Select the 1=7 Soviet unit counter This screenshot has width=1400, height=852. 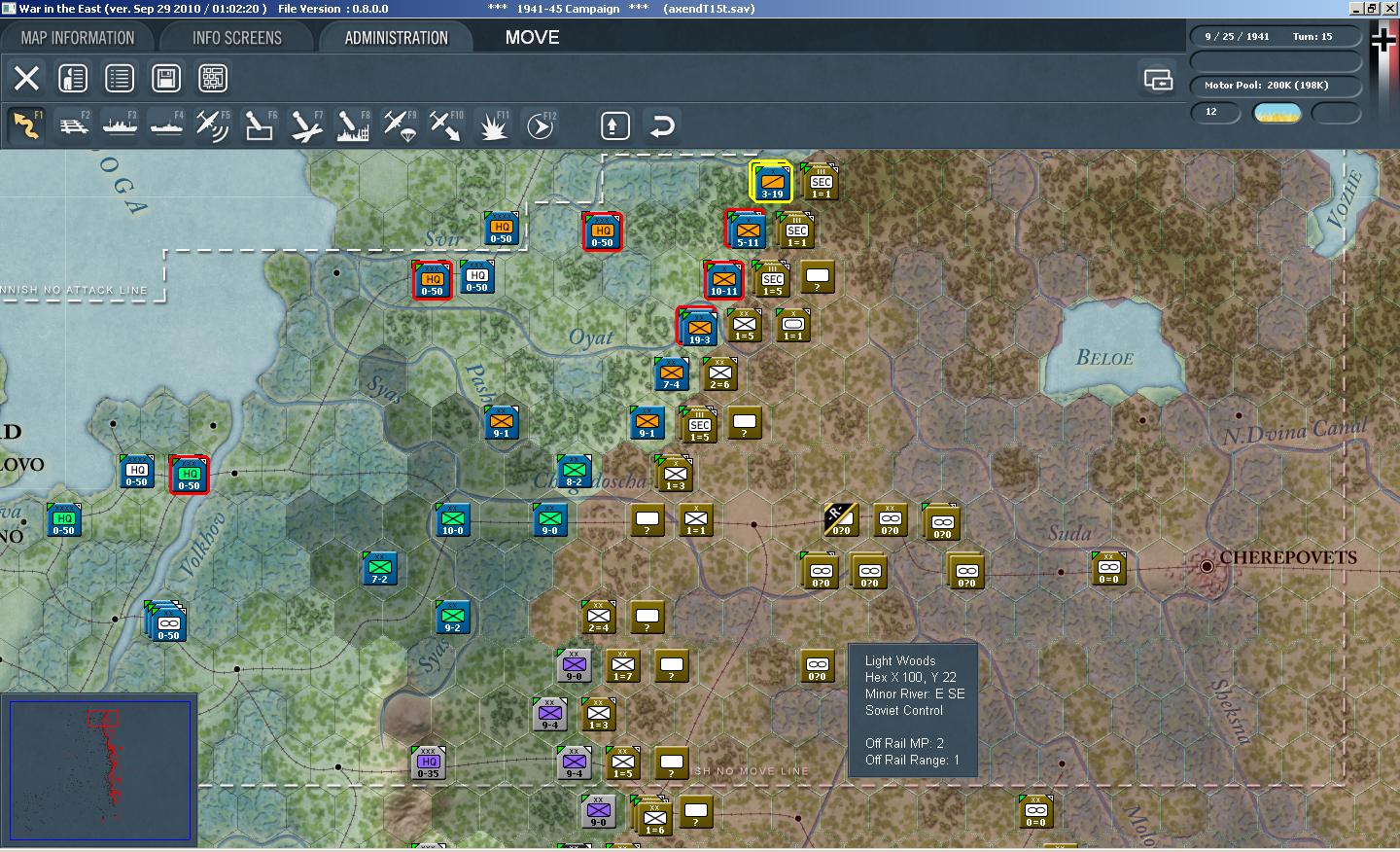pyautogui.click(x=622, y=665)
